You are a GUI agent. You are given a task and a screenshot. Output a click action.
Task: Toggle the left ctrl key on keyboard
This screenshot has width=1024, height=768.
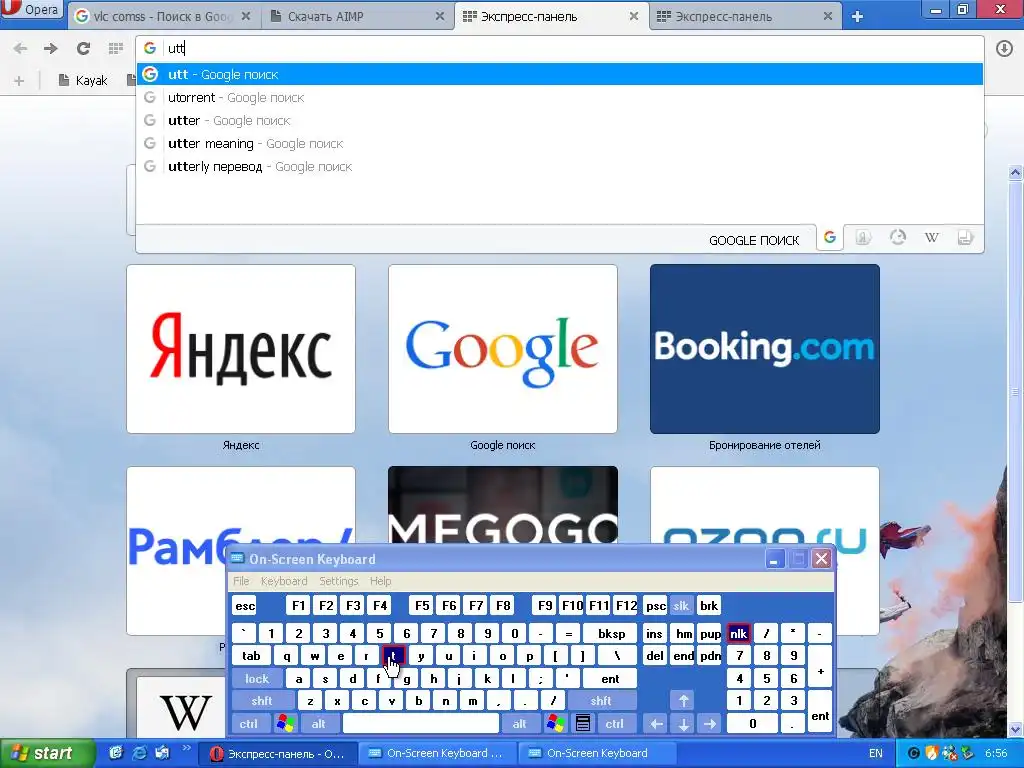[249, 724]
